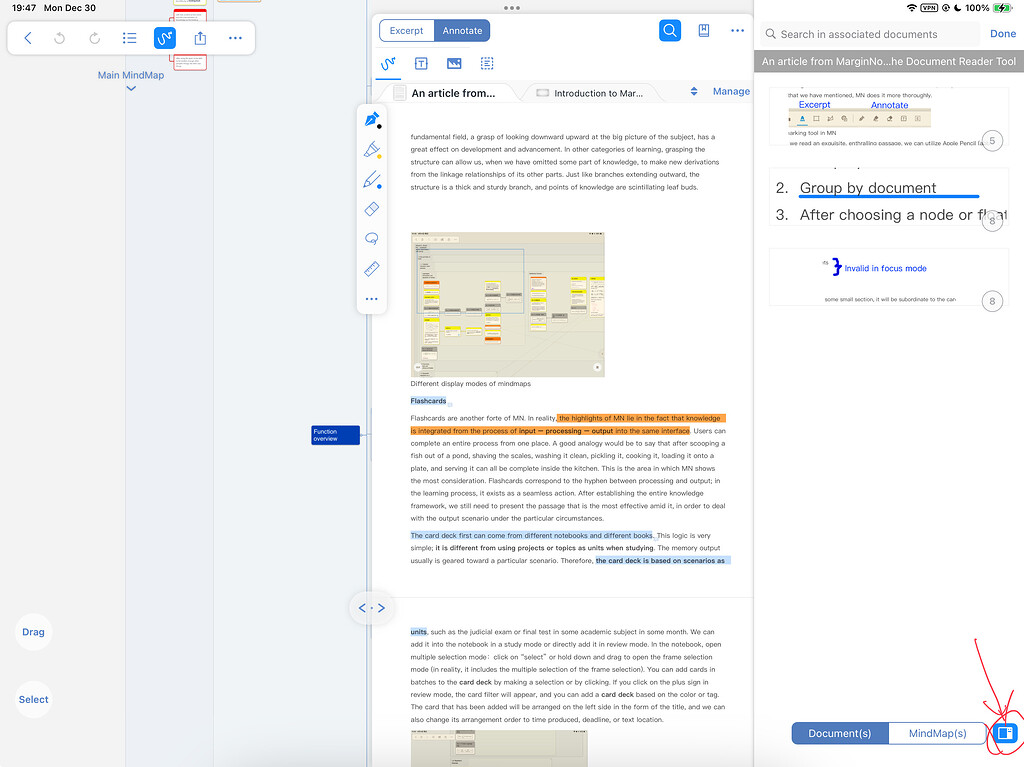Activate the lasso selection tool
Viewport: 1024px width, 767px height.
(x=372, y=240)
